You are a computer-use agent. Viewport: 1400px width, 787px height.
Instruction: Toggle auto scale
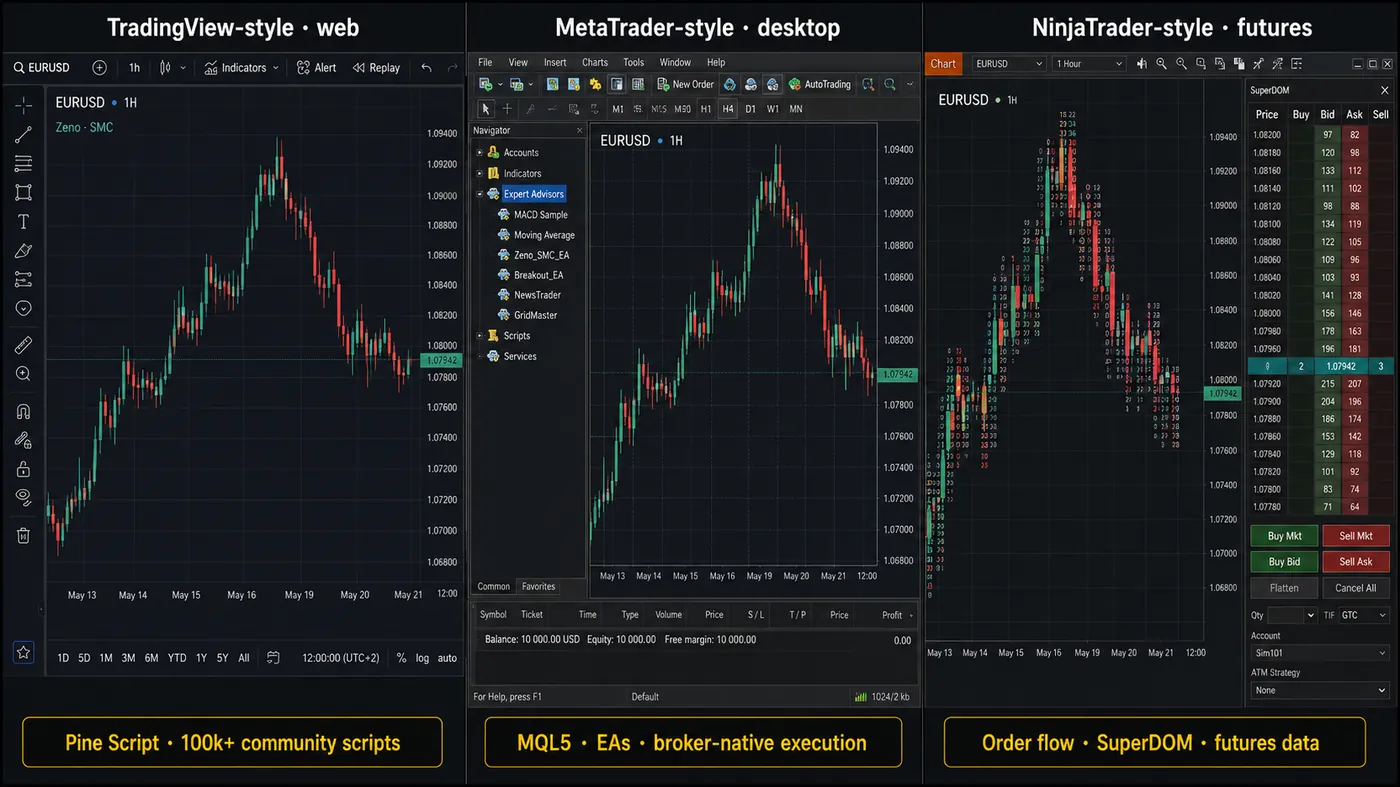447,658
